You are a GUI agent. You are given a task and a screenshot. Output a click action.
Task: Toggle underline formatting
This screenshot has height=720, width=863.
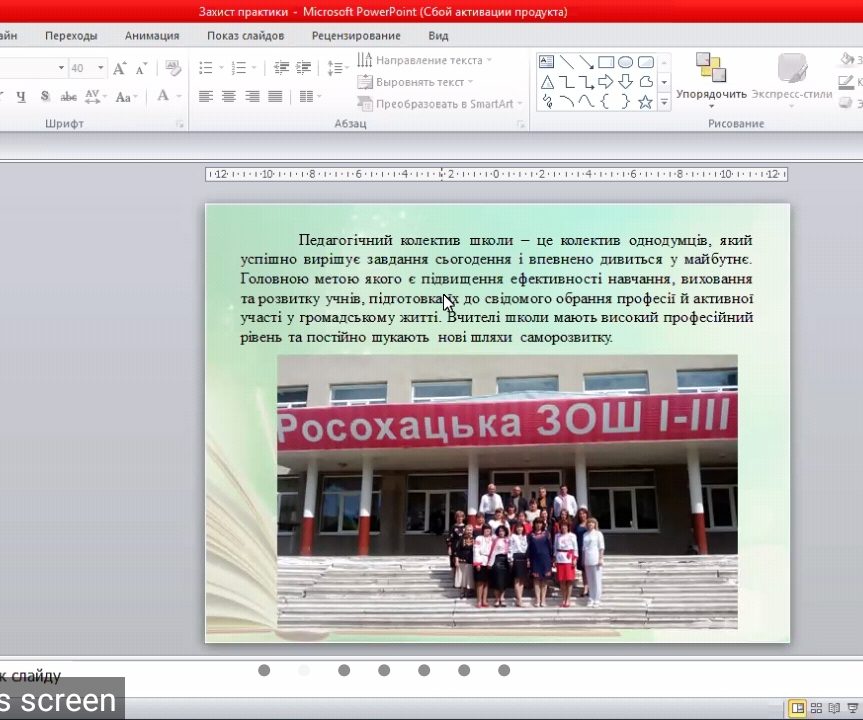[20, 96]
